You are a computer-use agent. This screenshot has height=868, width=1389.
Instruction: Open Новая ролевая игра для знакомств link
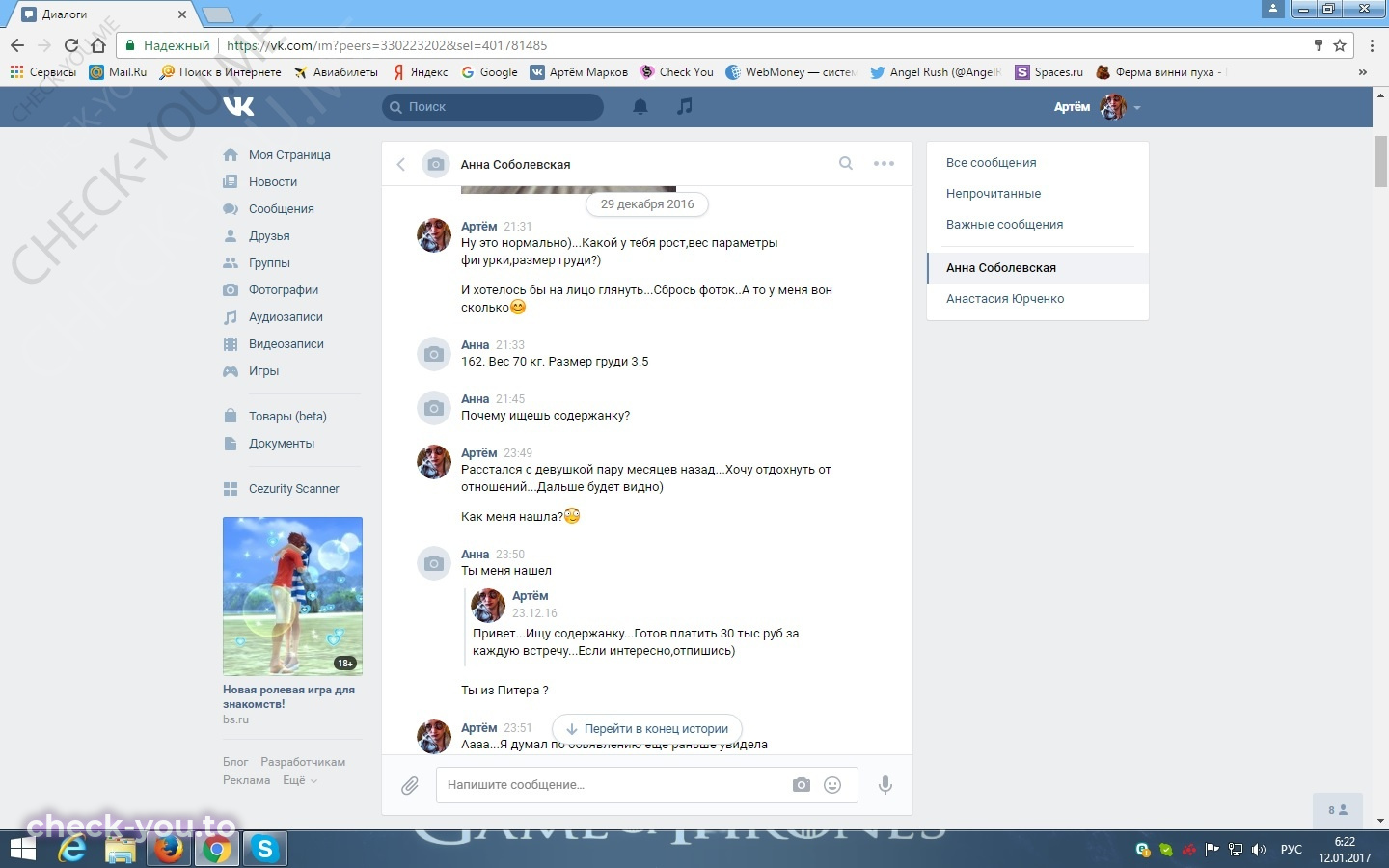pyautogui.click(x=288, y=696)
